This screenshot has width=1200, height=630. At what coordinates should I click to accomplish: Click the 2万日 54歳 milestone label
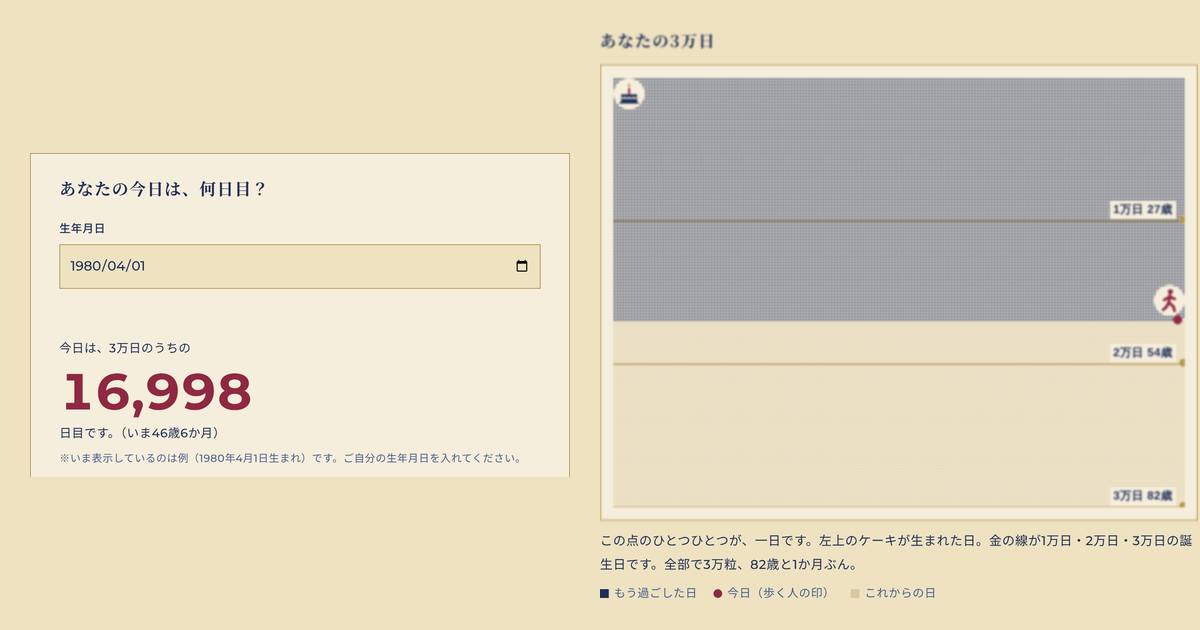click(x=1144, y=353)
